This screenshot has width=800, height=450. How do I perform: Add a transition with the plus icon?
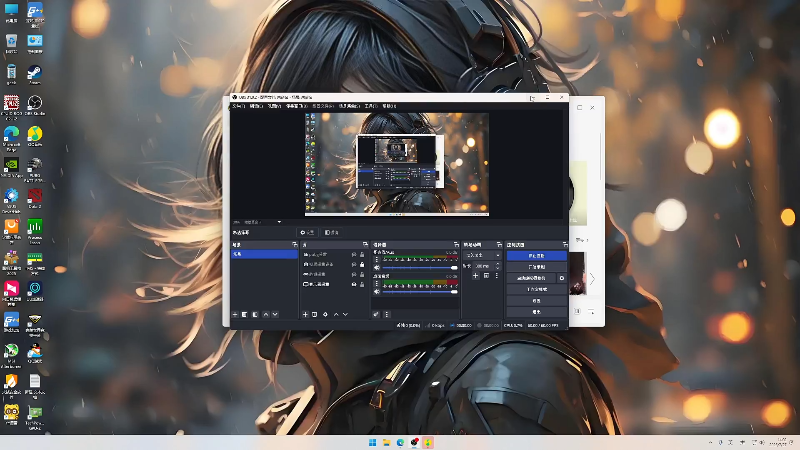tap(475, 276)
